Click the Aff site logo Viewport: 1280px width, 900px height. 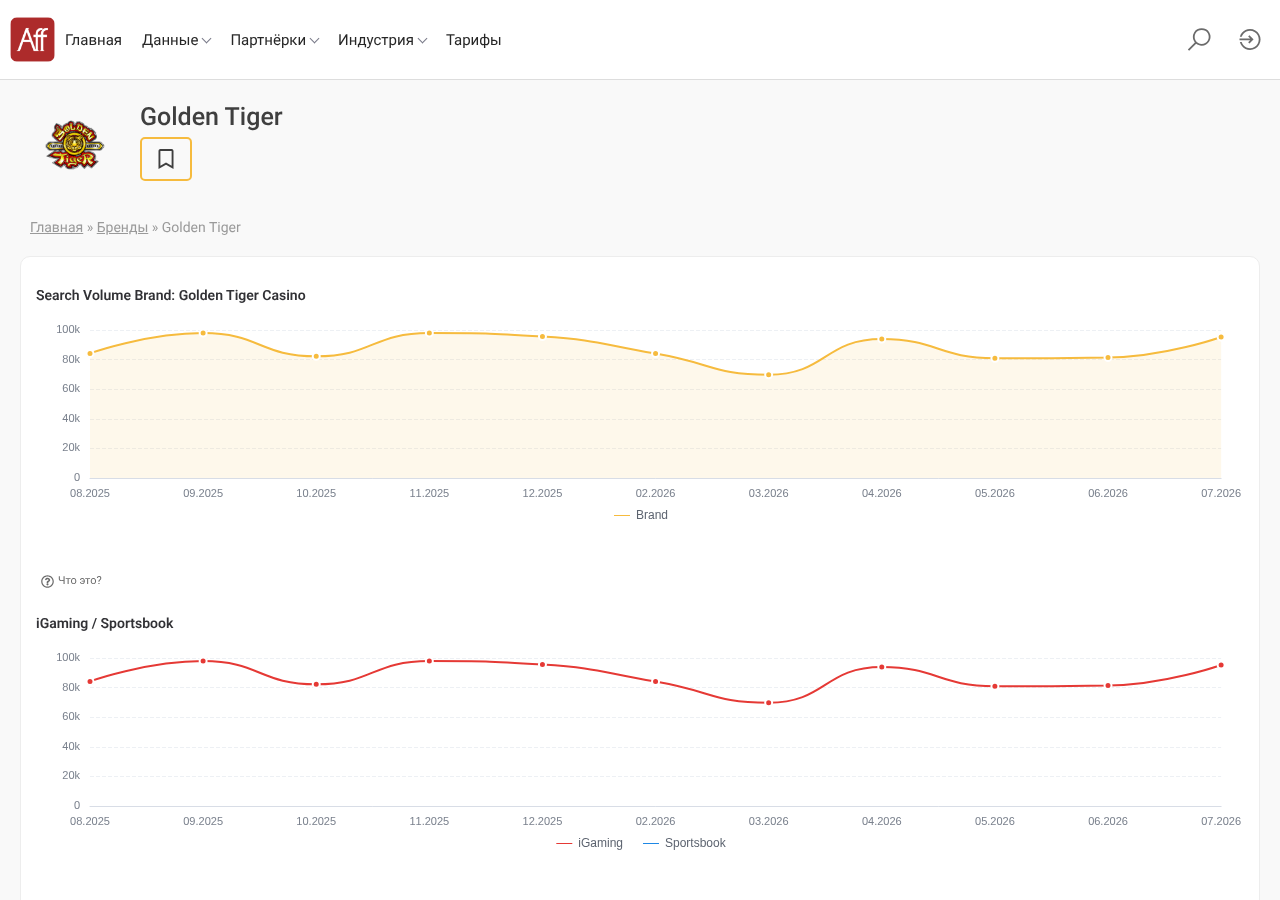pyautogui.click(x=32, y=40)
